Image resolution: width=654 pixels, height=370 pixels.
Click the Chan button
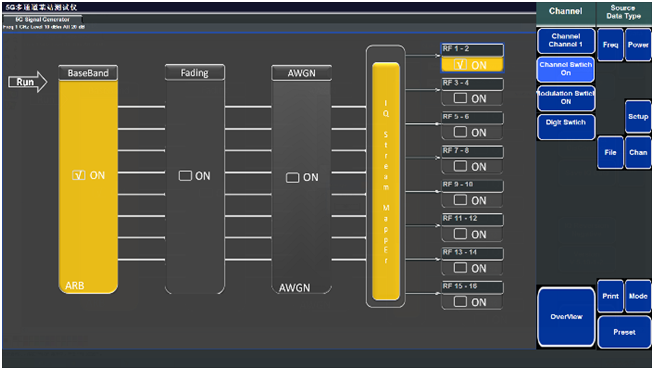pyautogui.click(x=638, y=153)
